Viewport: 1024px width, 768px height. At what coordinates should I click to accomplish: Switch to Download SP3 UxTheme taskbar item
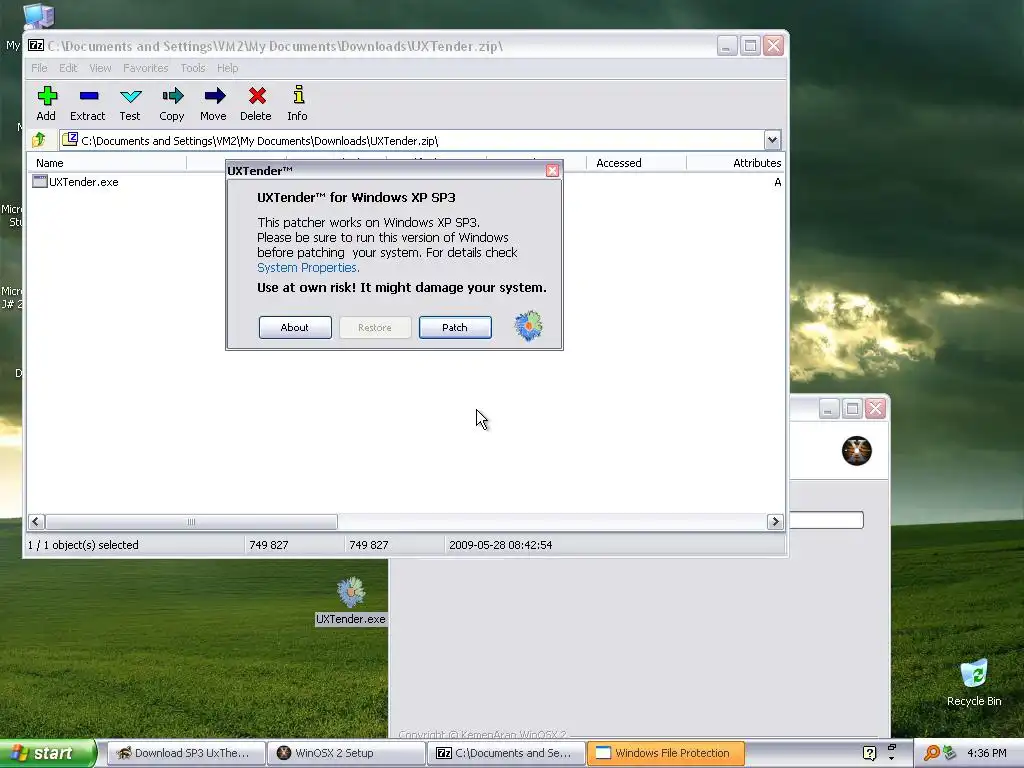[x=185, y=753]
